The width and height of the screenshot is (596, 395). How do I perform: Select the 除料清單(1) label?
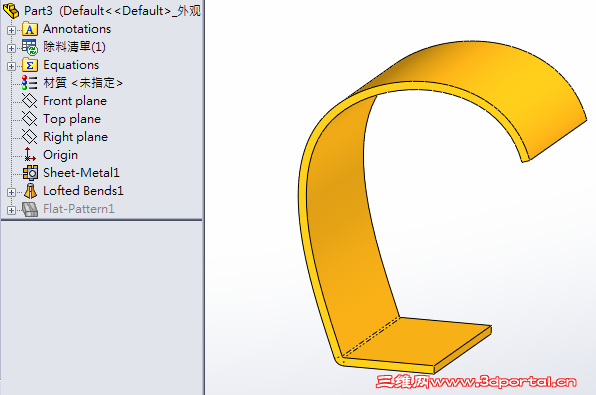click(74, 47)
